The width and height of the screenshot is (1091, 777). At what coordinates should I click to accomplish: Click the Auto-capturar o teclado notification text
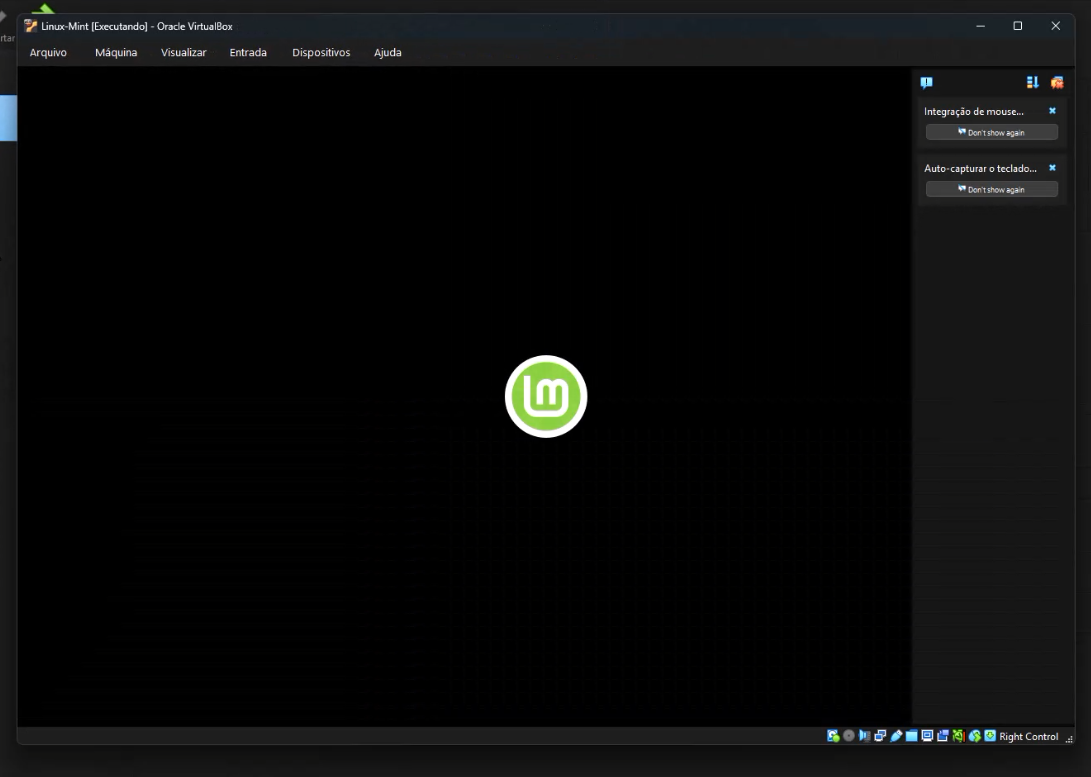[x=980, y=168]
